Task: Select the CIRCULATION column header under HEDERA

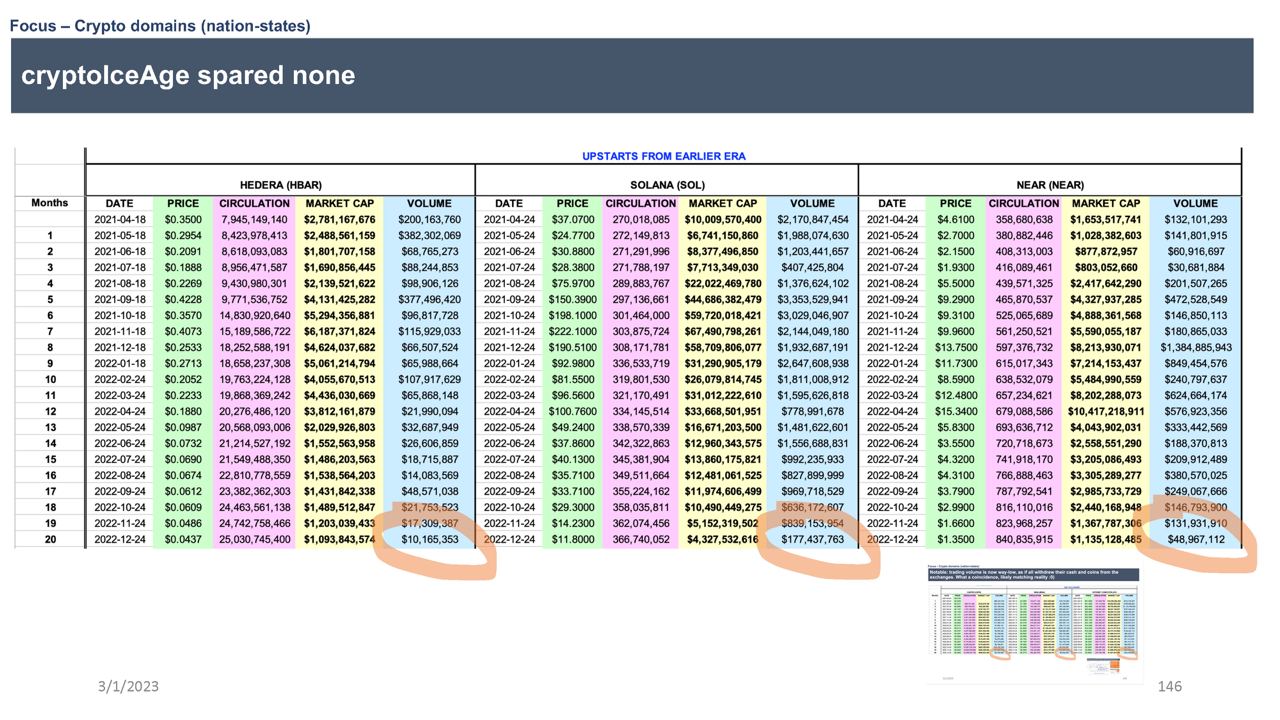Action: pyautogui.click(x=254, y=203)
